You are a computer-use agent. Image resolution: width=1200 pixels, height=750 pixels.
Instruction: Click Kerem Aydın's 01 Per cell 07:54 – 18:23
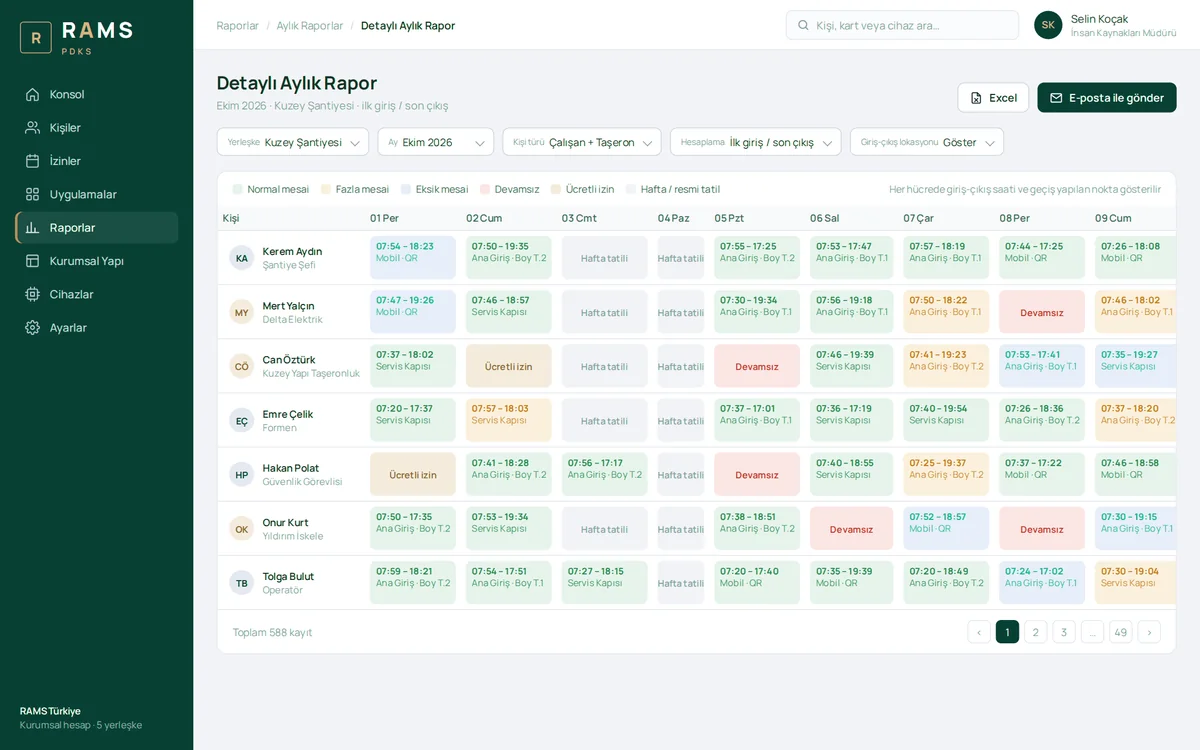(x=413, y=257)
